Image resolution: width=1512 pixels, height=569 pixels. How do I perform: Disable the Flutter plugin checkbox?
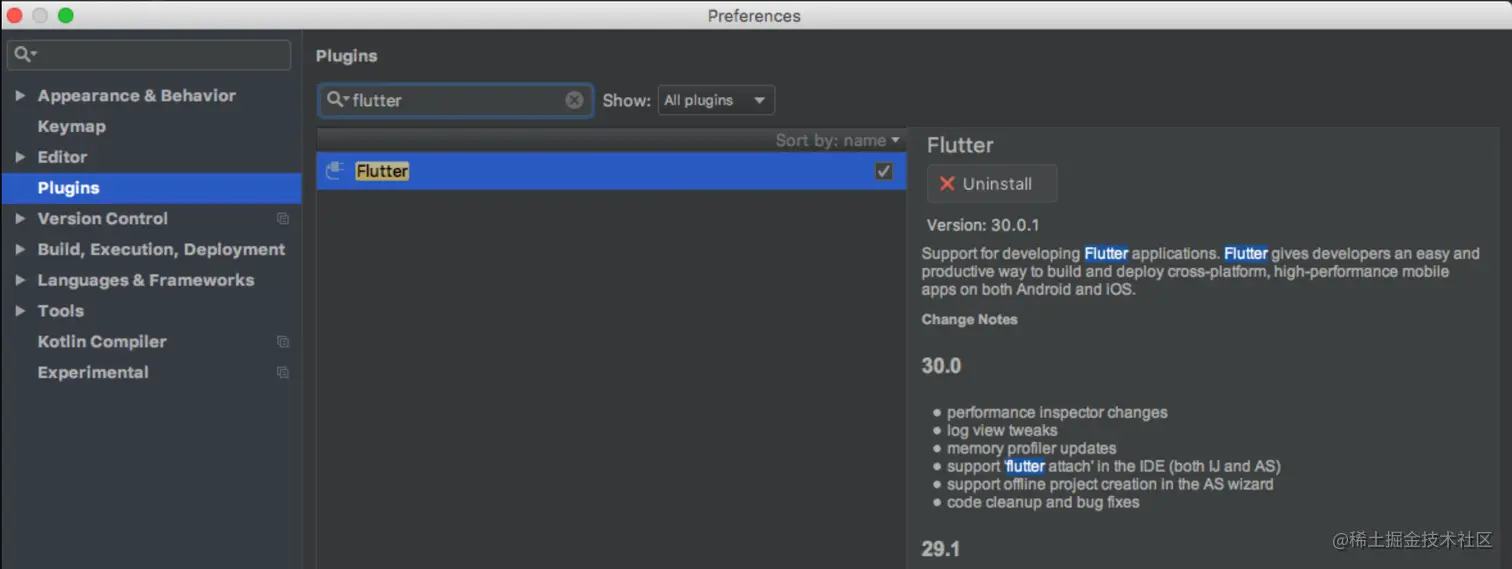click(x=883, y=171)
